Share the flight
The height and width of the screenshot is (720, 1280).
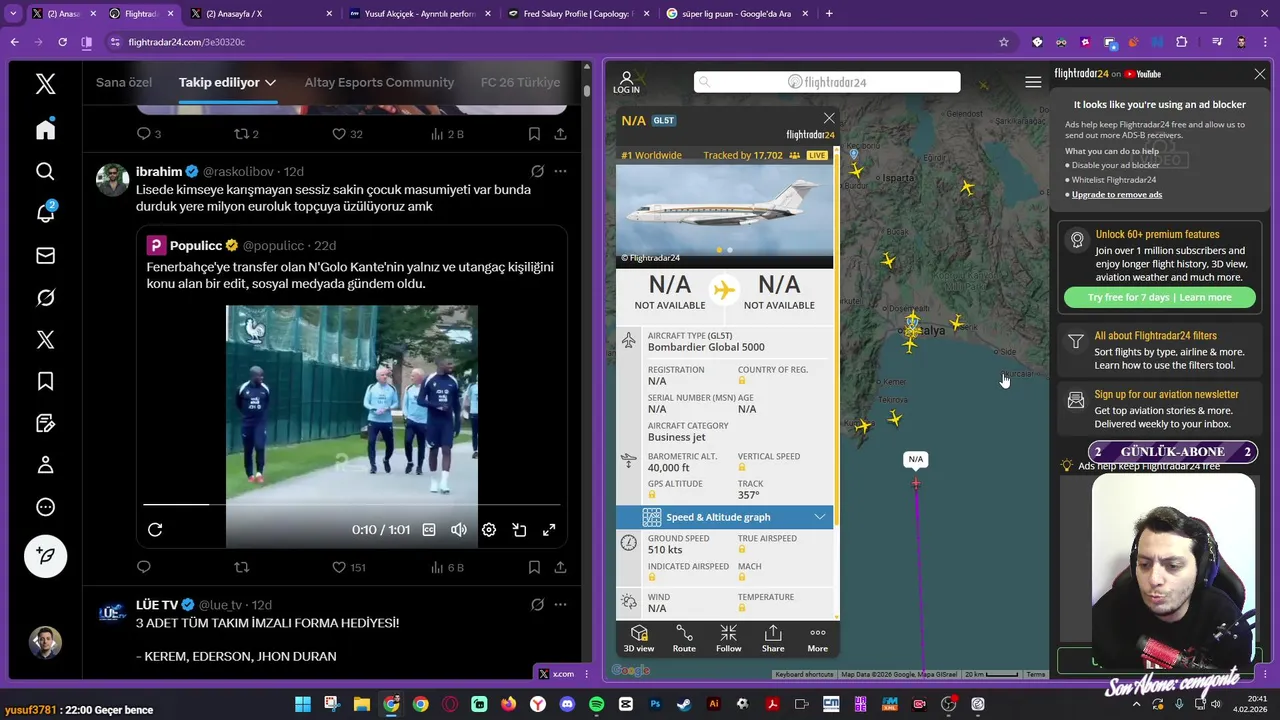773,639
